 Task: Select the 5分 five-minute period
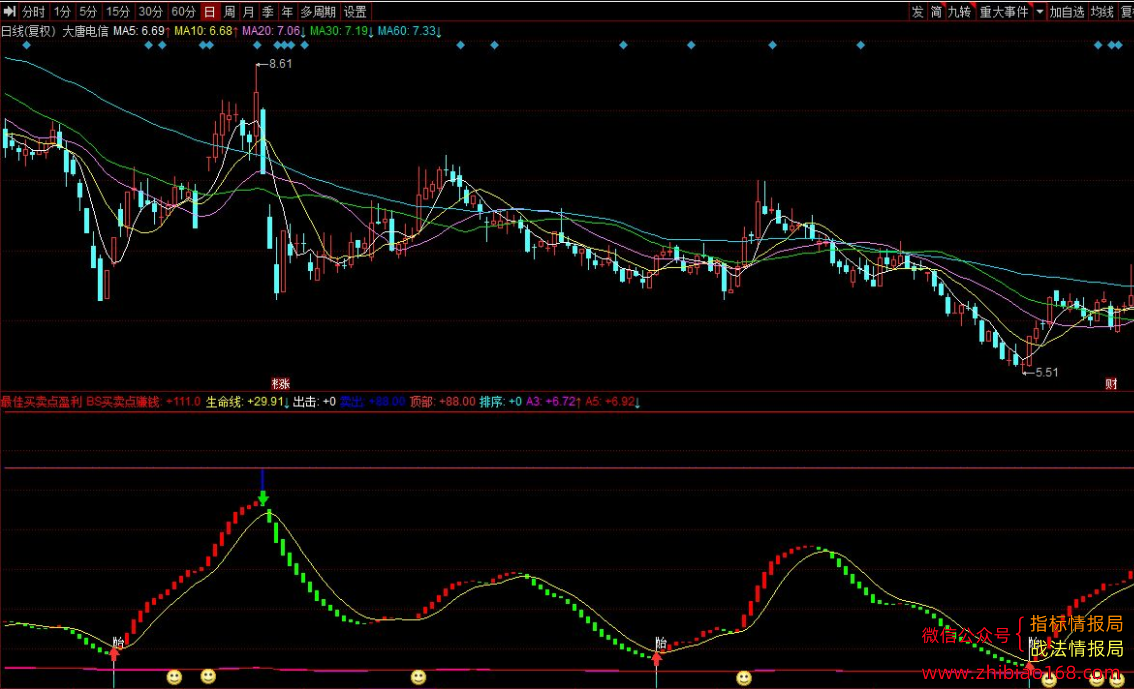88,12
